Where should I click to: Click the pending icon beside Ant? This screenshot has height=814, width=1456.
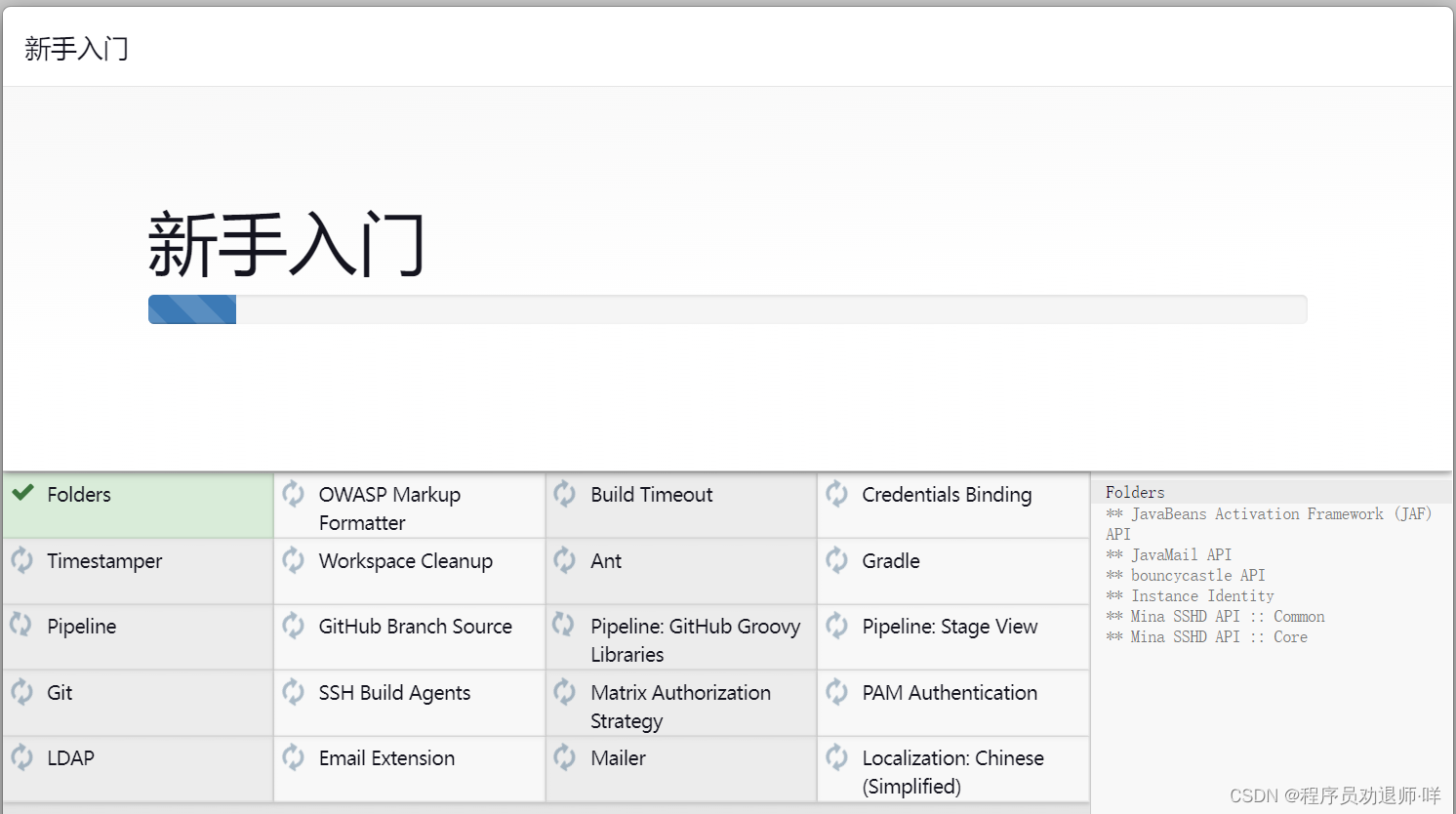click(x=565, y=560)
